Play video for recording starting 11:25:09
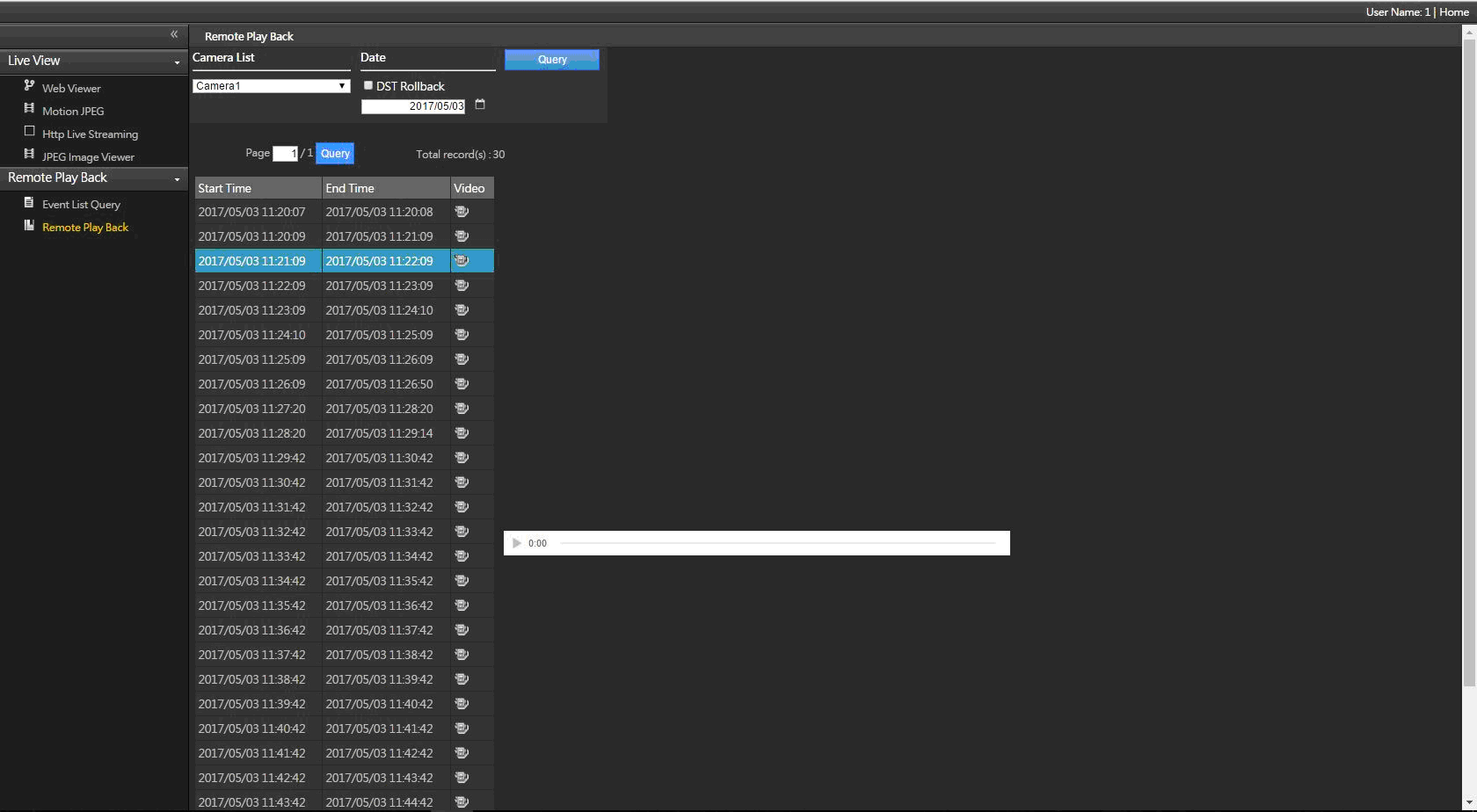The image size is (1477, 812). point(462,359)
